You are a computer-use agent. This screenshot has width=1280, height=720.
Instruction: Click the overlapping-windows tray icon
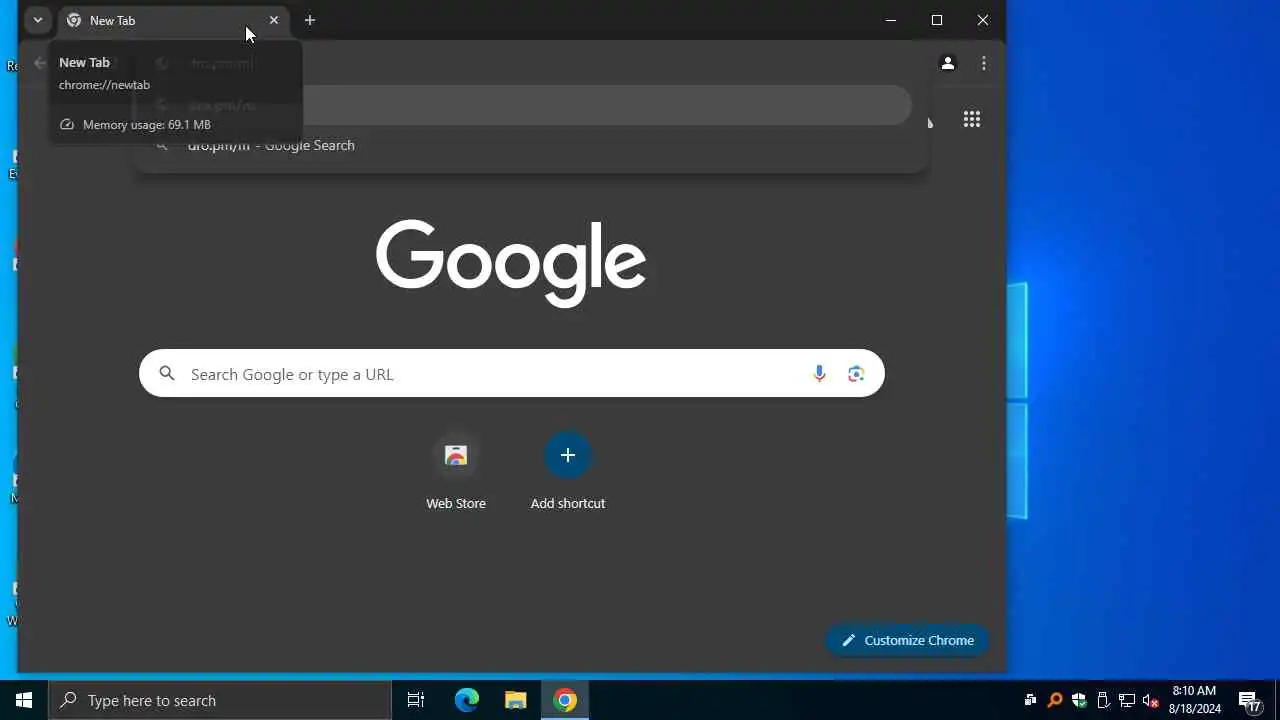pyautogui.click(x=1031, y=700)
